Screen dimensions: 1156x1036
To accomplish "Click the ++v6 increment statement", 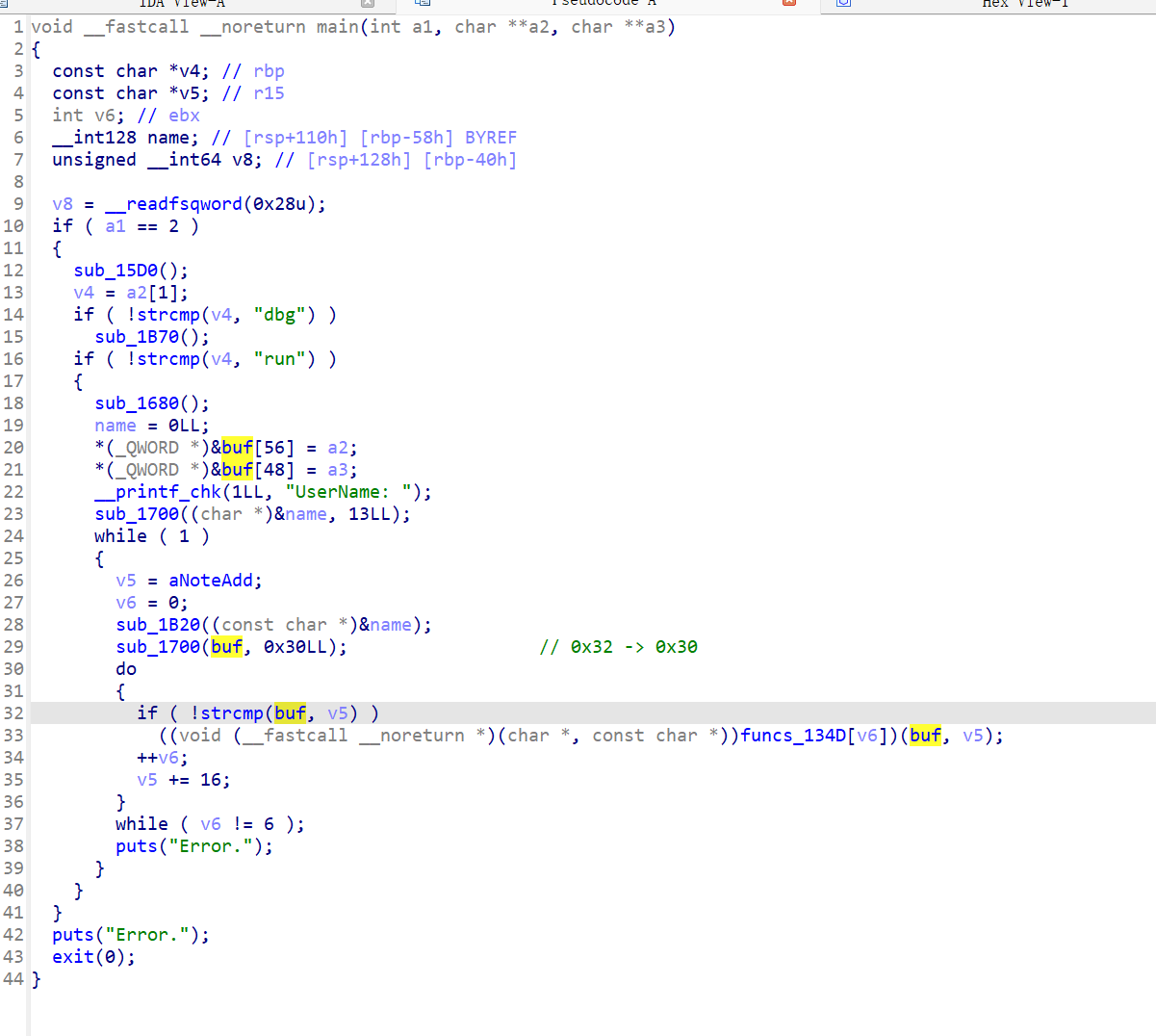I will click(163, 758).
